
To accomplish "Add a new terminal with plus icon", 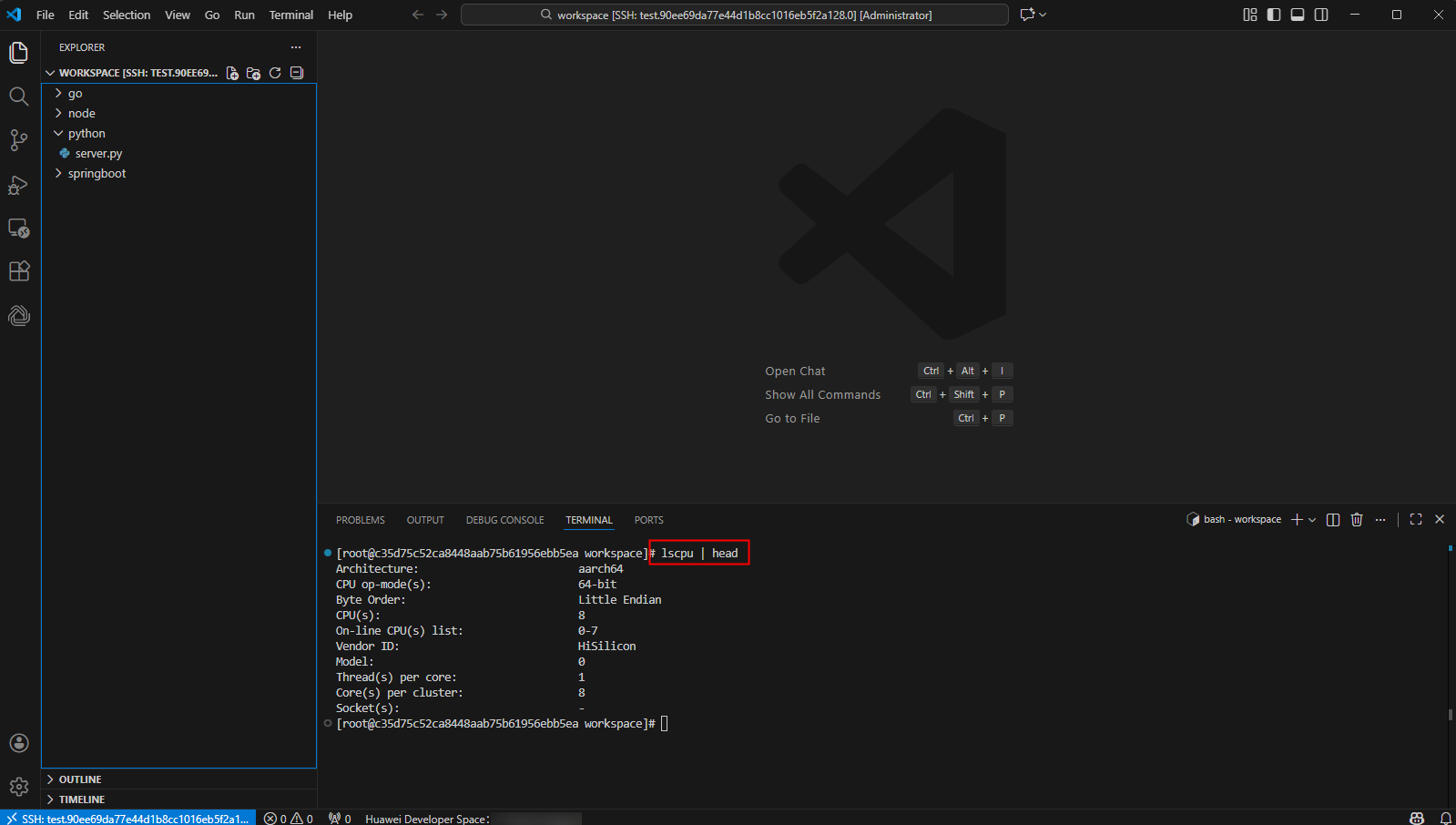I will [1297, 519].
